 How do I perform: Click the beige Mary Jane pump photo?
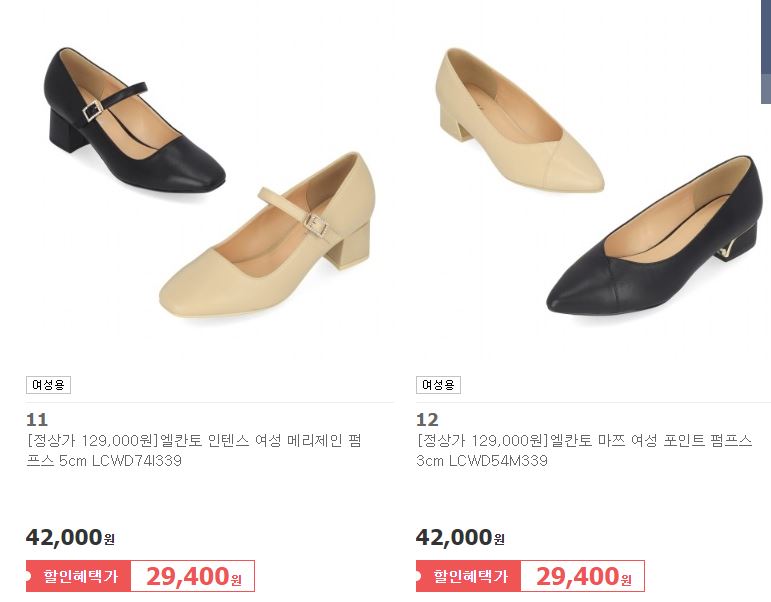click(267, 234)
